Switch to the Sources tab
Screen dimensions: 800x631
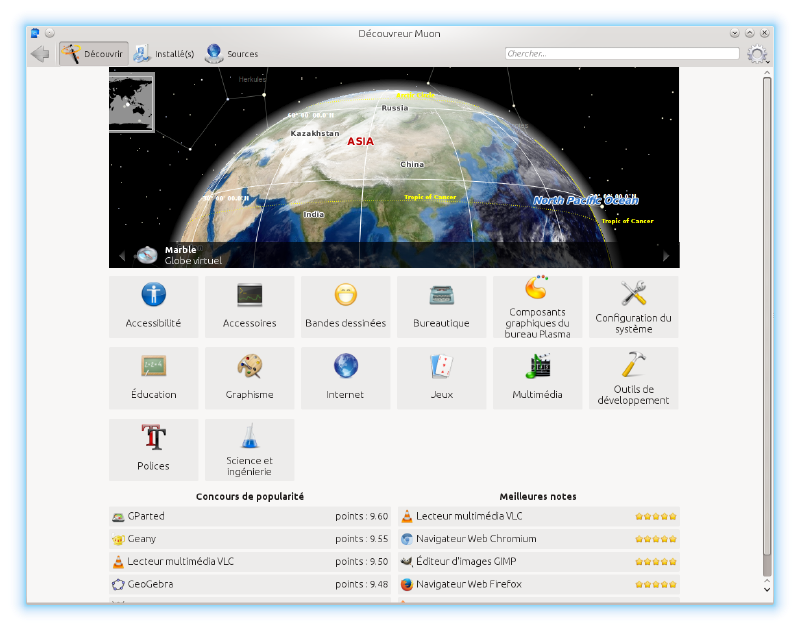click(x=232, y=54)
